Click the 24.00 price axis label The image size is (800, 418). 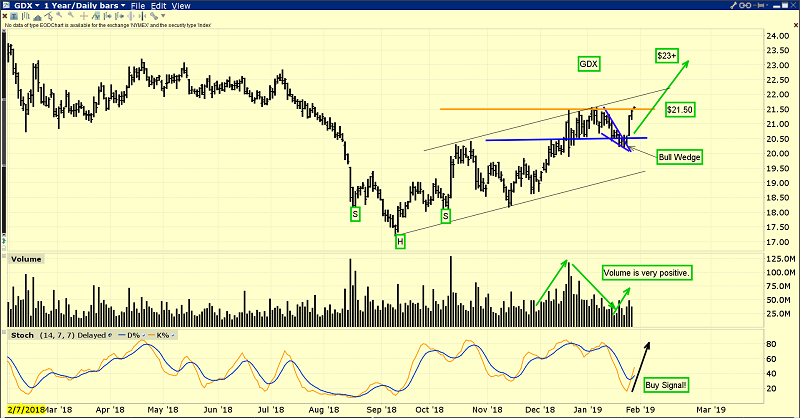tap(778, 36)
